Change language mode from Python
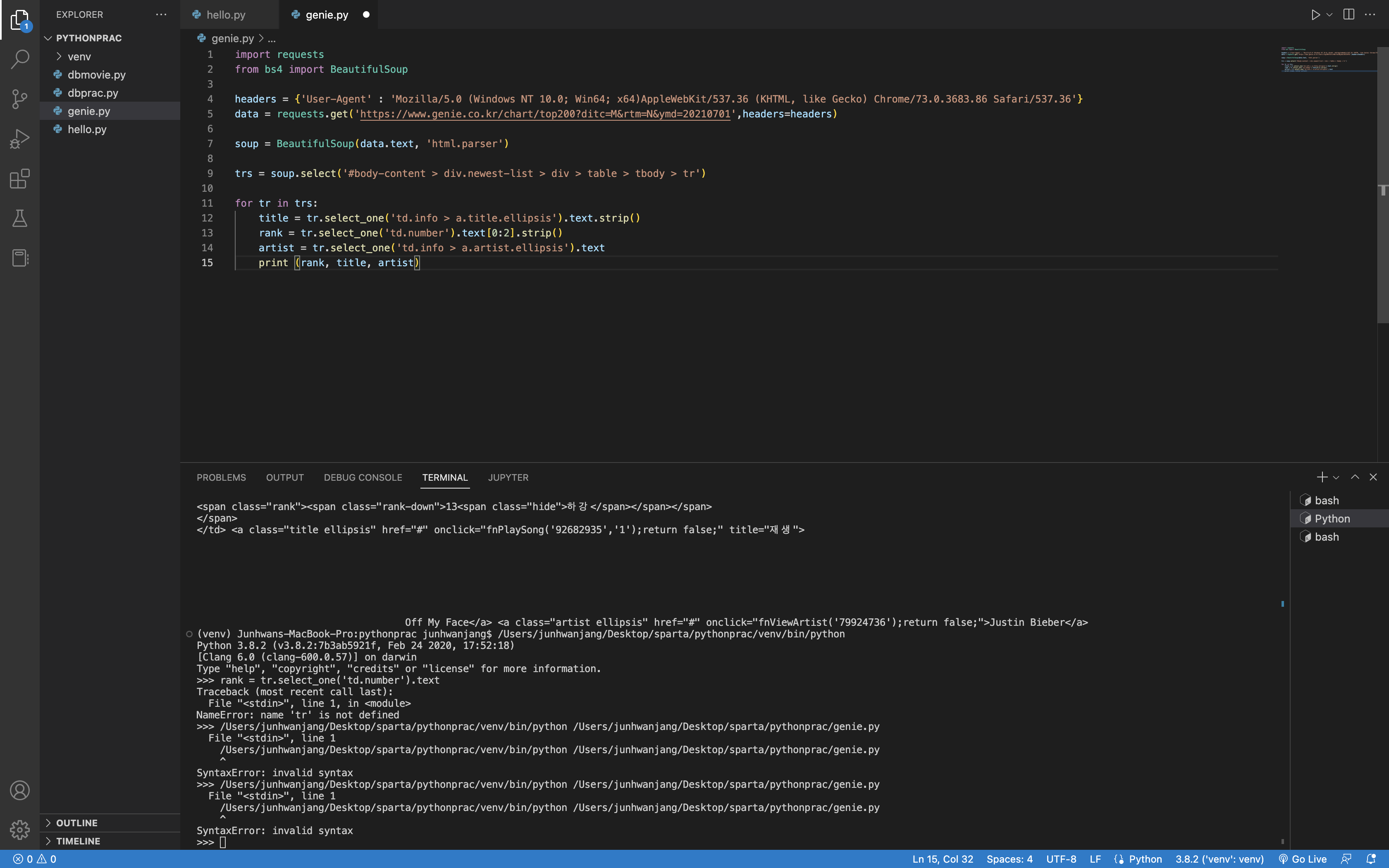The image size is (1389, 868). [1145, 859]
